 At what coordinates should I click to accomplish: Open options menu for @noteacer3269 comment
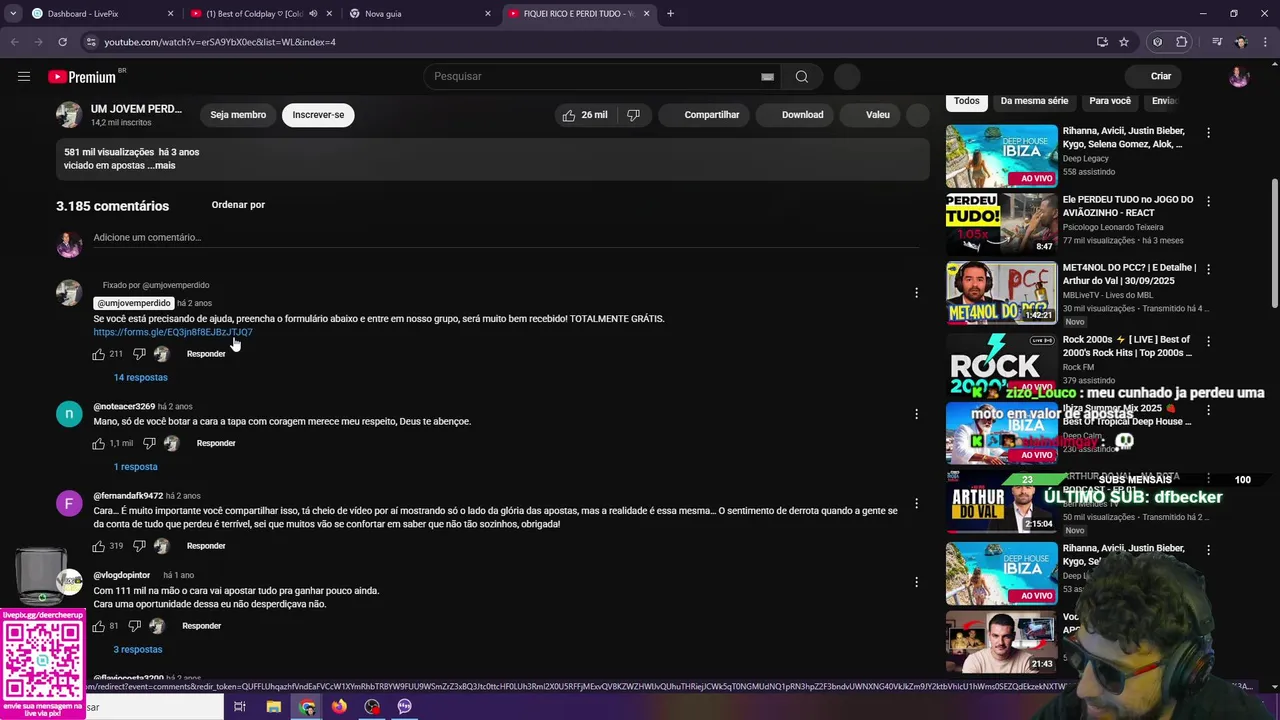(916, 414)
